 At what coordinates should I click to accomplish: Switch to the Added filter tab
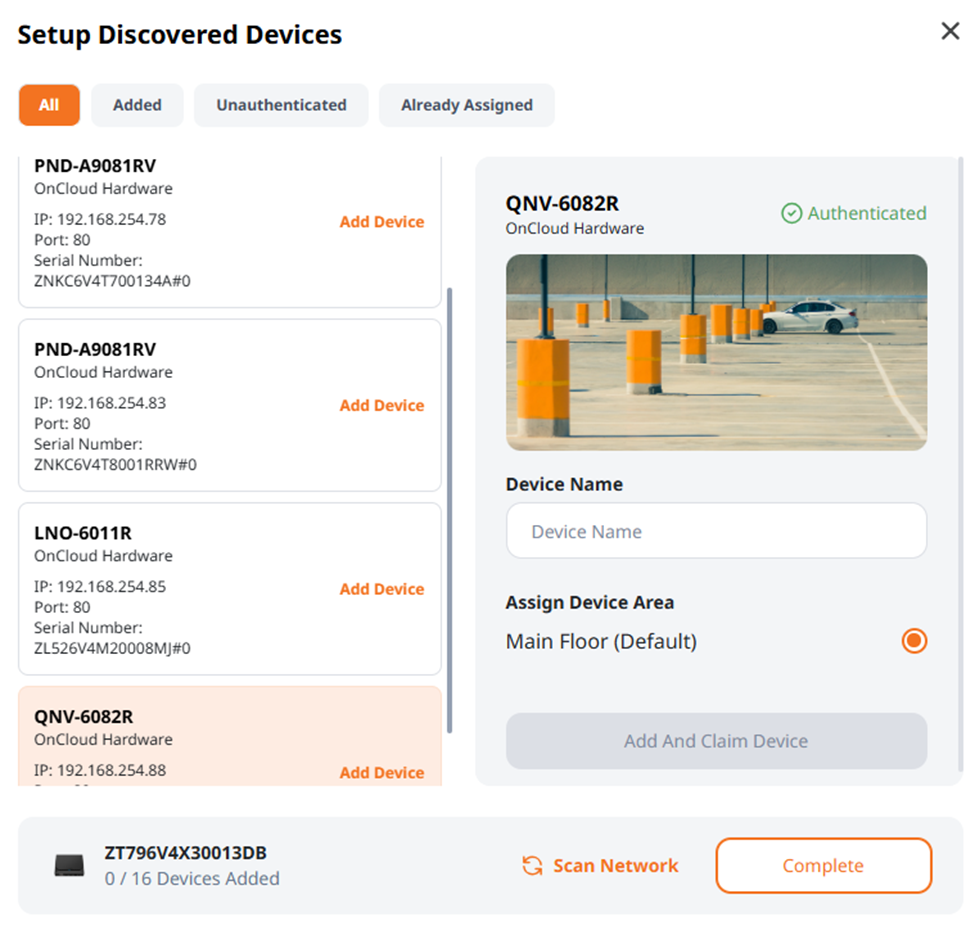coord(137,105)
